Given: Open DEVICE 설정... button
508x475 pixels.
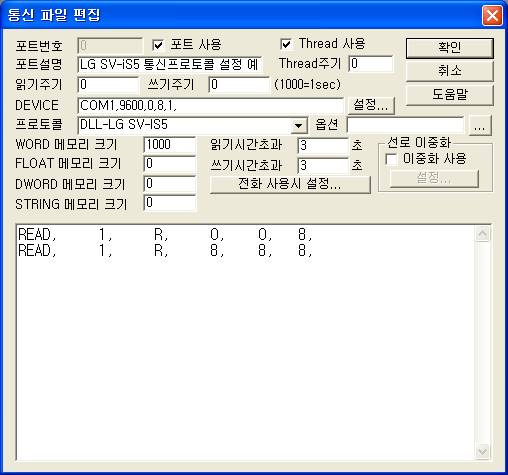Looking at the screenshot, I should click(x=371, y=105).
